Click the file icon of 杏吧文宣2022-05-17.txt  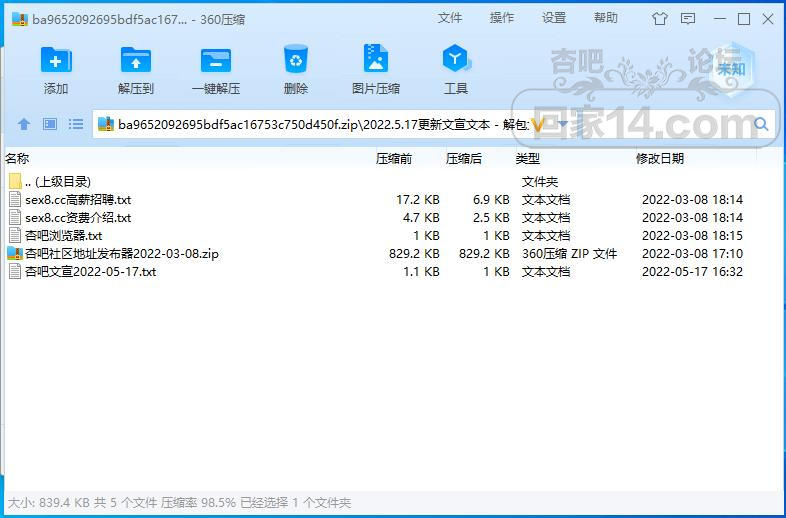tap(15, 272)
